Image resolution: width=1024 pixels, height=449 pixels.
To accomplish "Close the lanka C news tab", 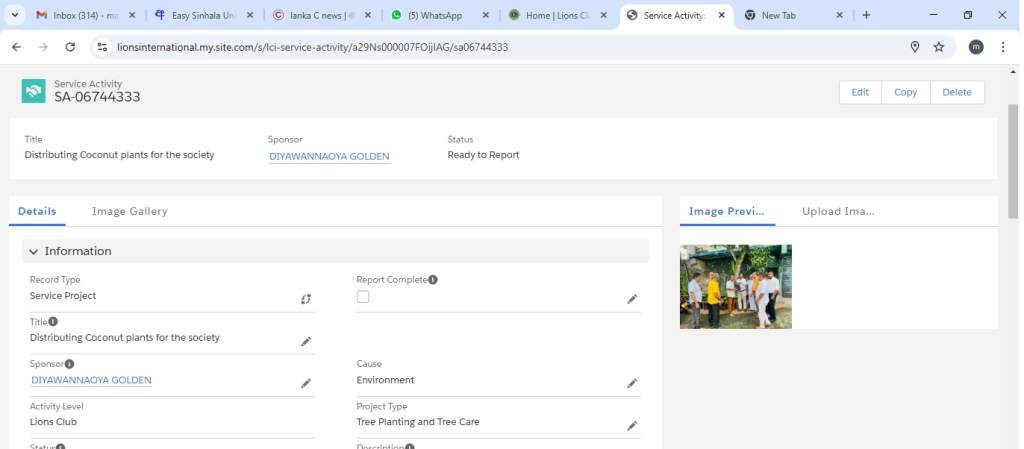I will point(368,15).
